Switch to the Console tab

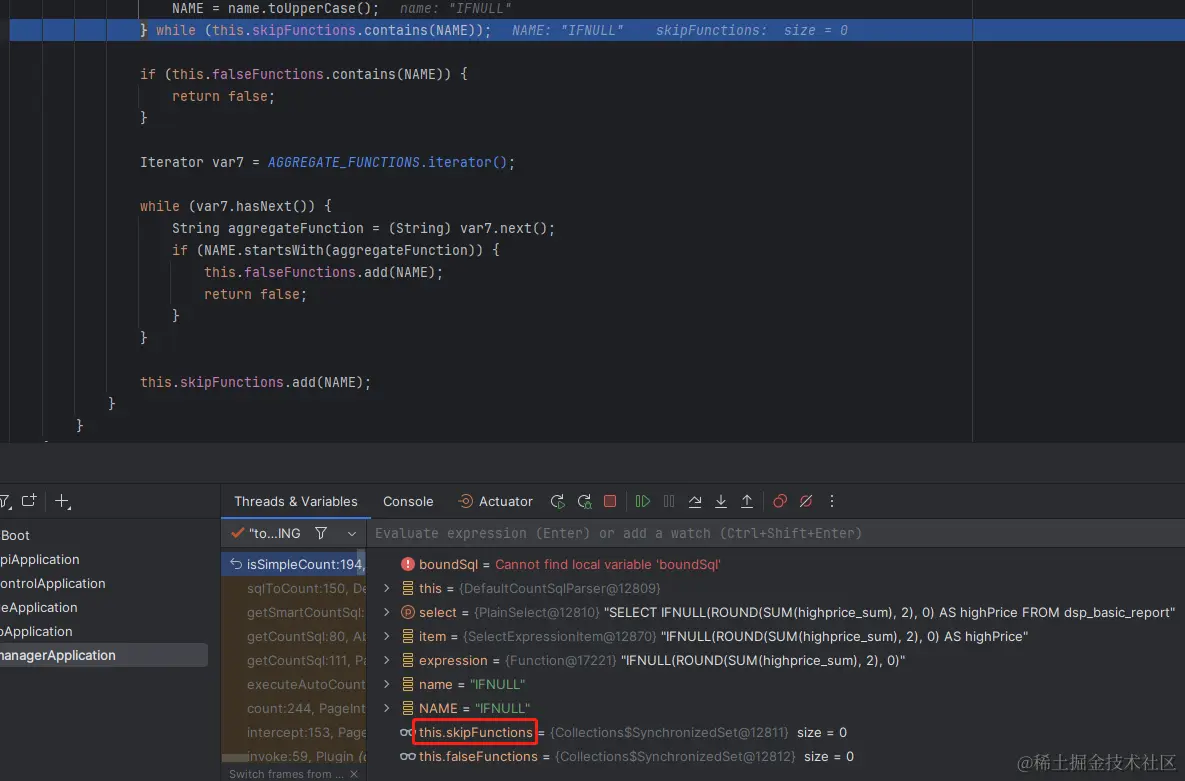click(x=408, y=501)
